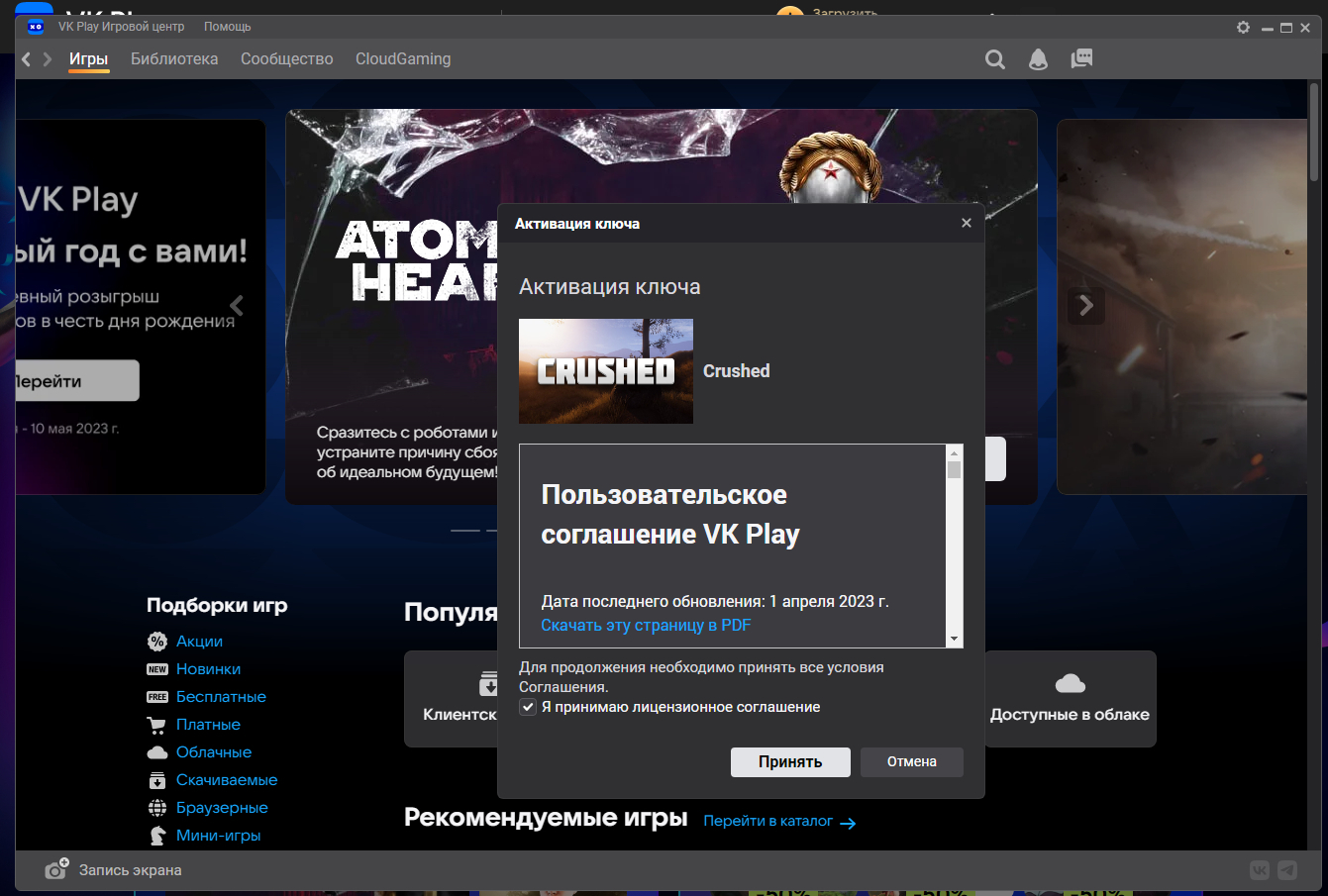Click the Рекомендуемые игры heading

tap(546, 818)
